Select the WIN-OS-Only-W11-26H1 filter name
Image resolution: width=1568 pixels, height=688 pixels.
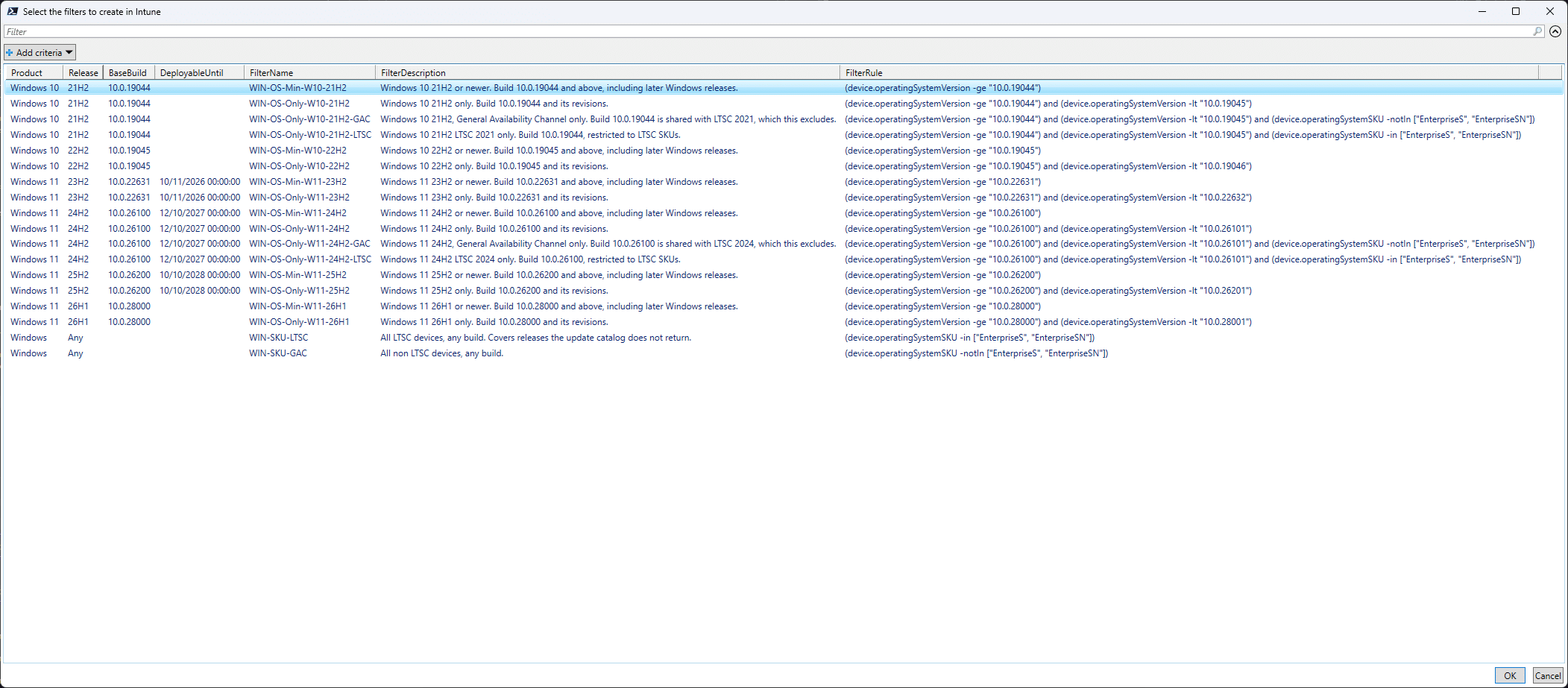point(299,322)
